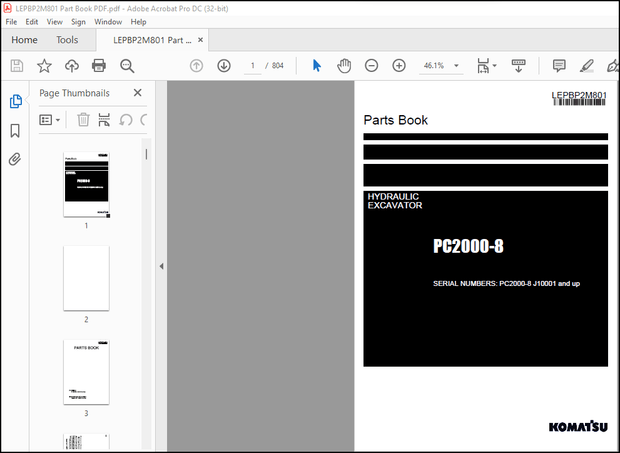The height and width of the screenshot is (453, 620).
Task: Rotate page counterclockwise in thumbnails panel
Action: click(126, 119)
